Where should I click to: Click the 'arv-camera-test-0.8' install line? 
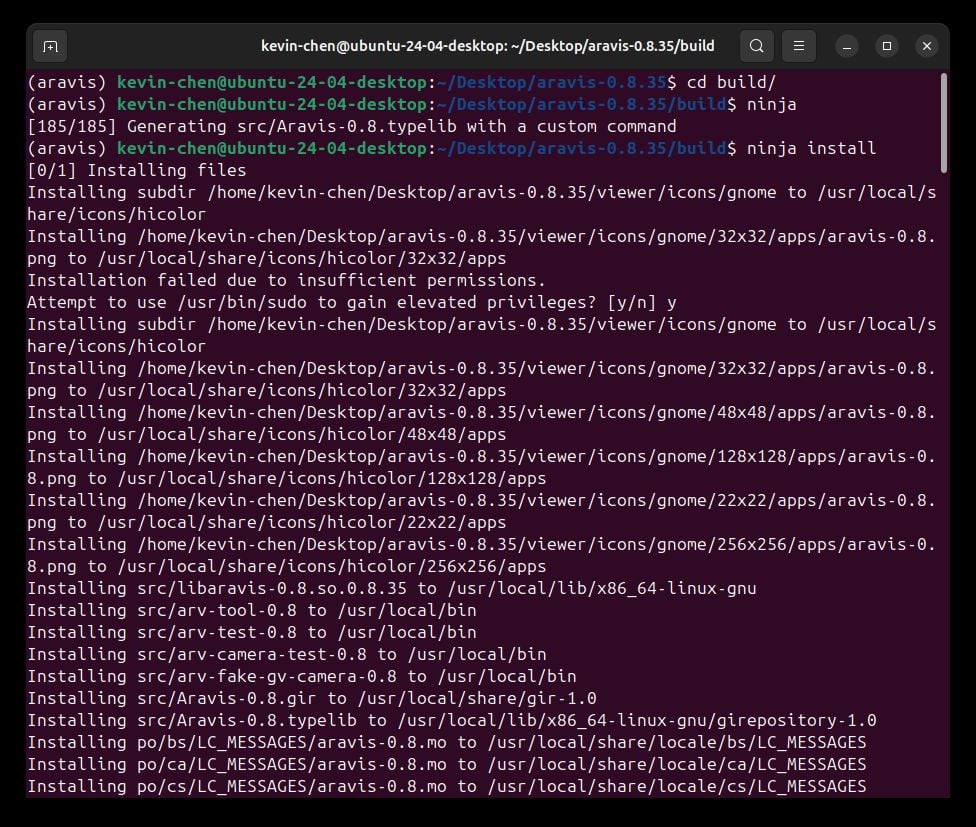click(x=287, y=655)
